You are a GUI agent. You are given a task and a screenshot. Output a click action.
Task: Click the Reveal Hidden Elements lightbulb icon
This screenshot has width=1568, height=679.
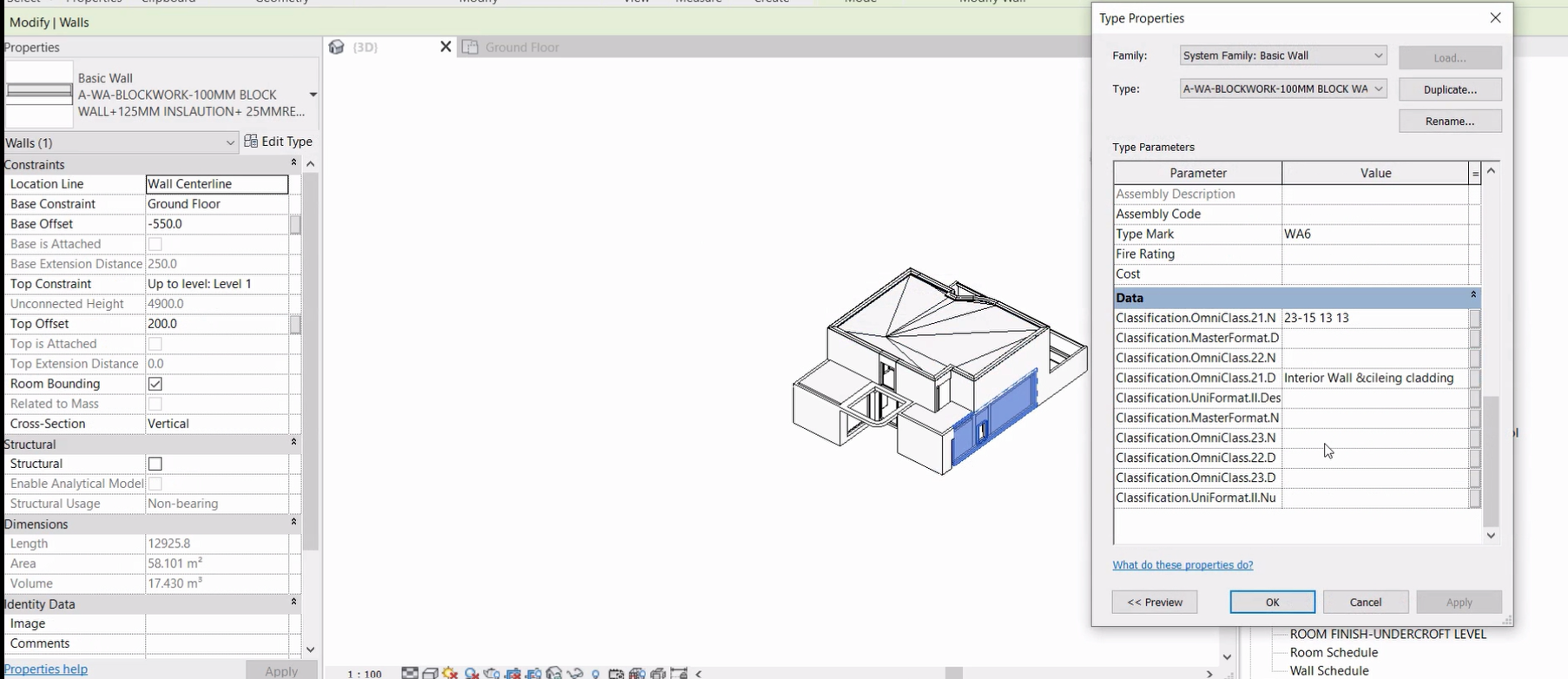[x=596, y=674]
